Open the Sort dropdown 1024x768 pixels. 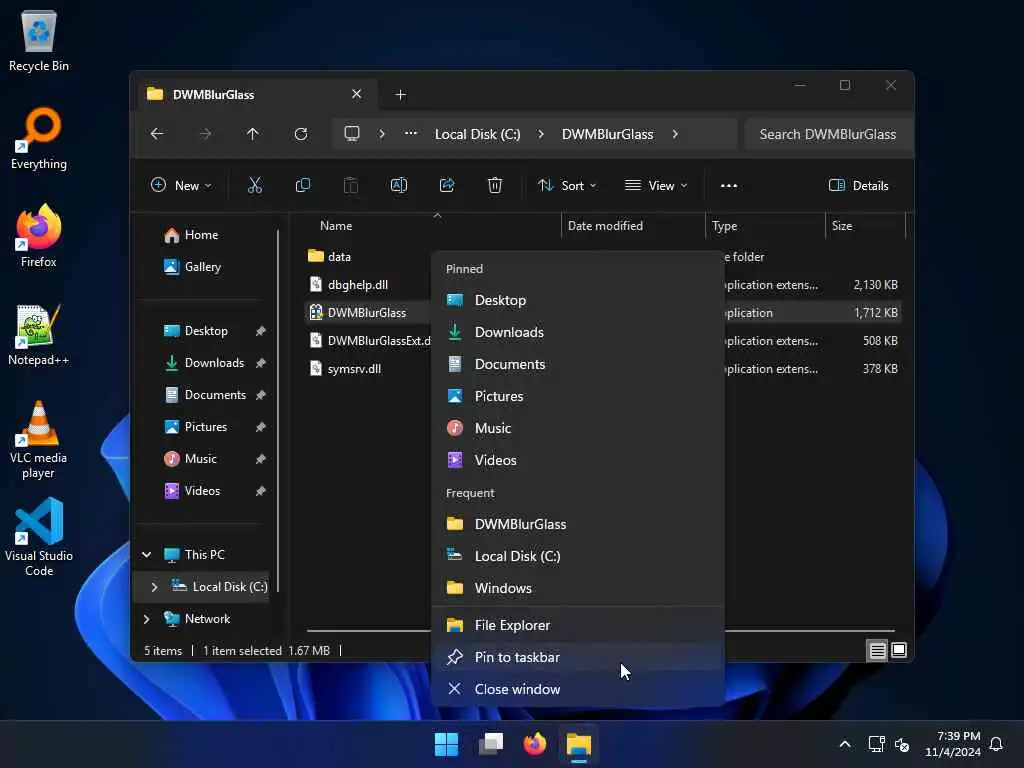(567, 185)
